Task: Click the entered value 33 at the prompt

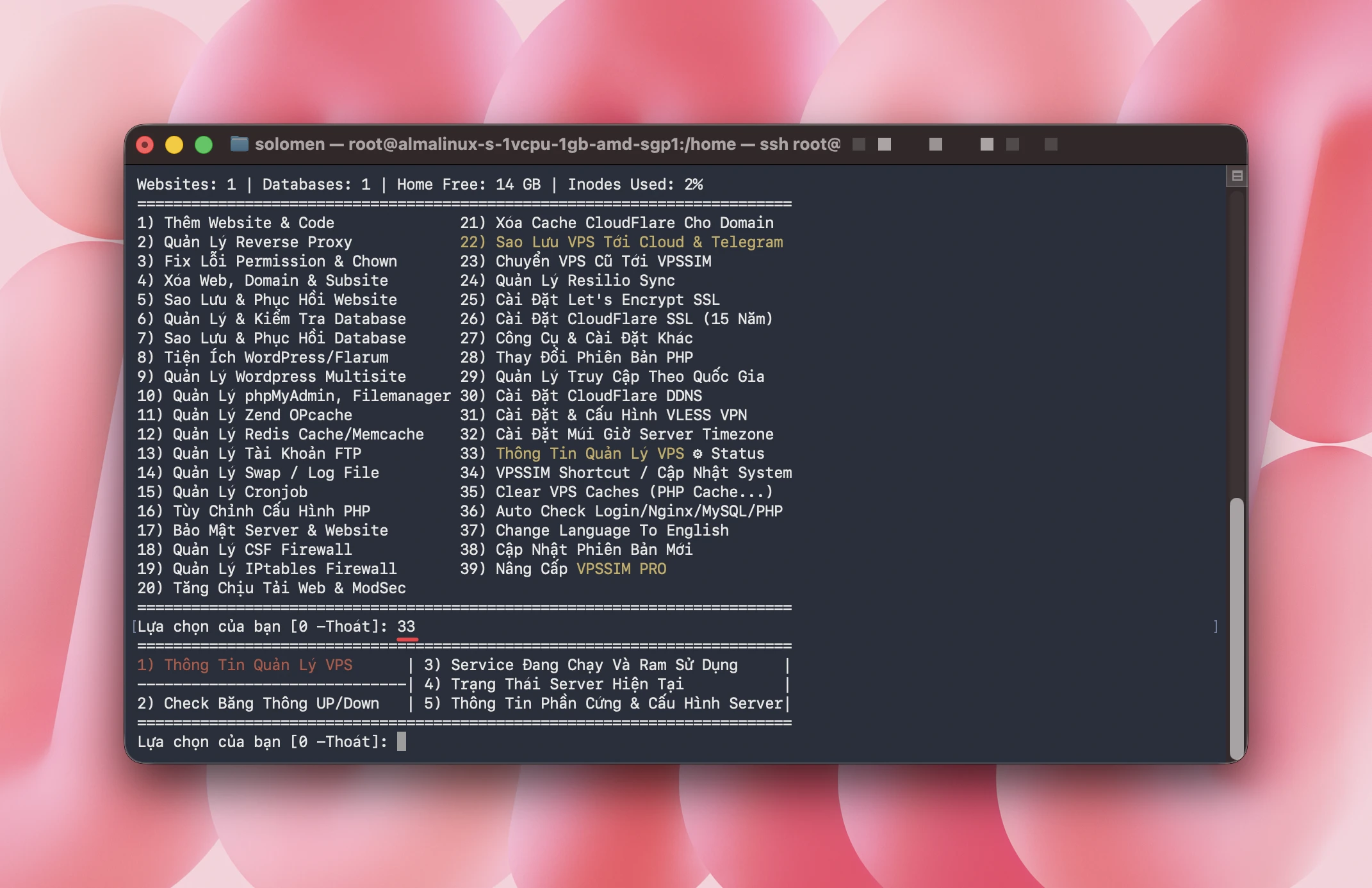Action: (x=406, y=627)
